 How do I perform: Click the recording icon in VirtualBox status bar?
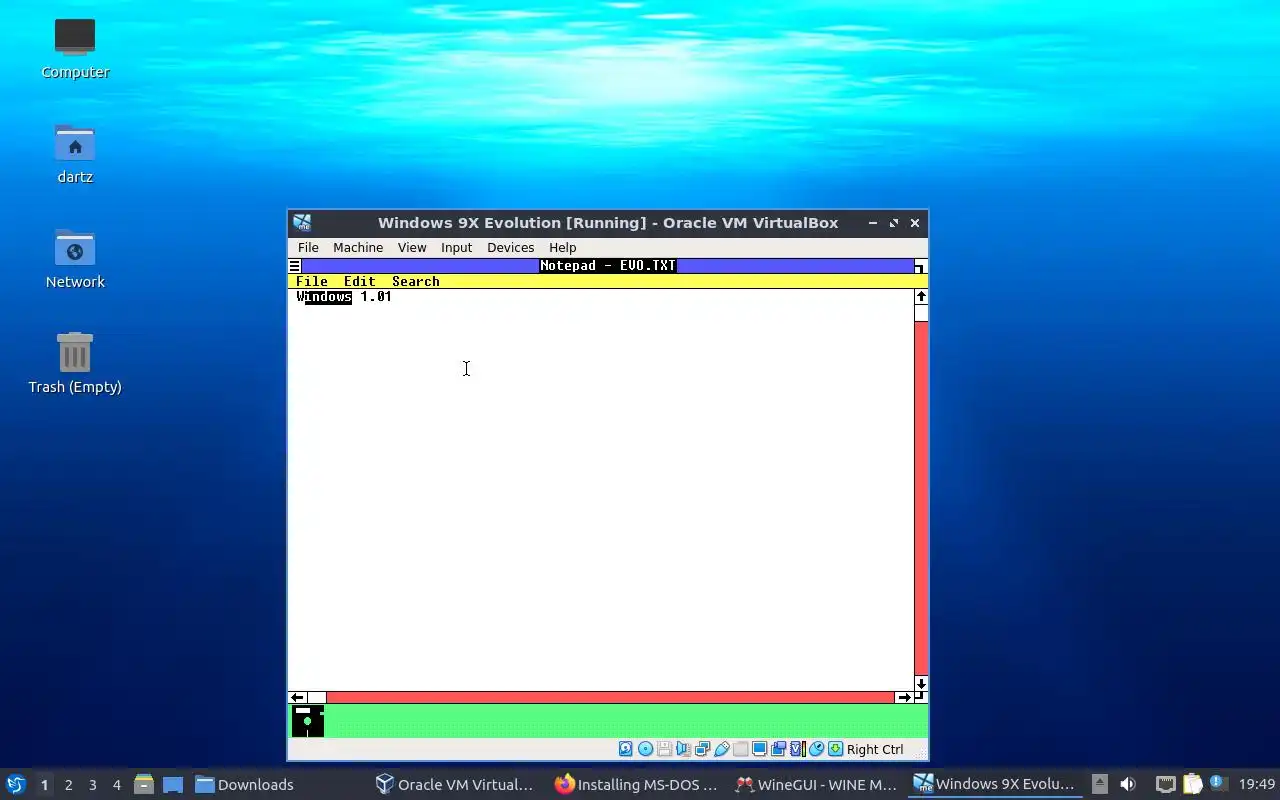tap(778, 749)
